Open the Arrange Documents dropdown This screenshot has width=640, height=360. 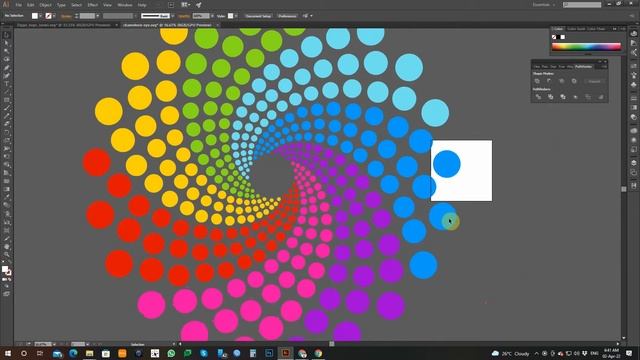(x=186, y=5)
